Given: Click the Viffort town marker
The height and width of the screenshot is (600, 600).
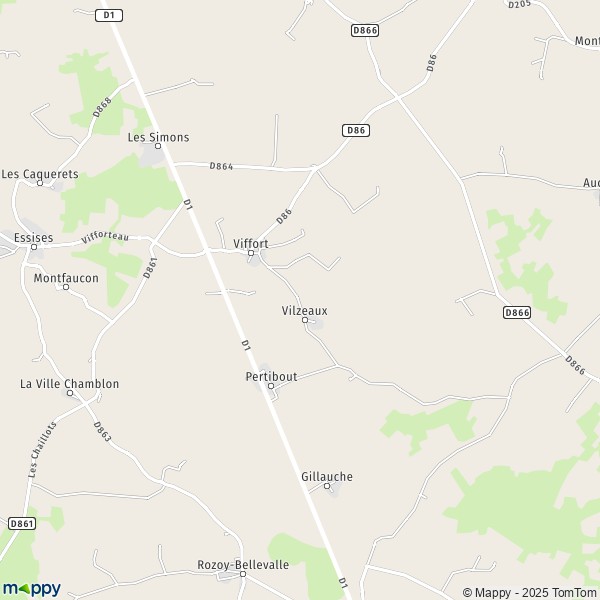Looking at the screenshot, I should pyautogui.click(x=251, y=253).
